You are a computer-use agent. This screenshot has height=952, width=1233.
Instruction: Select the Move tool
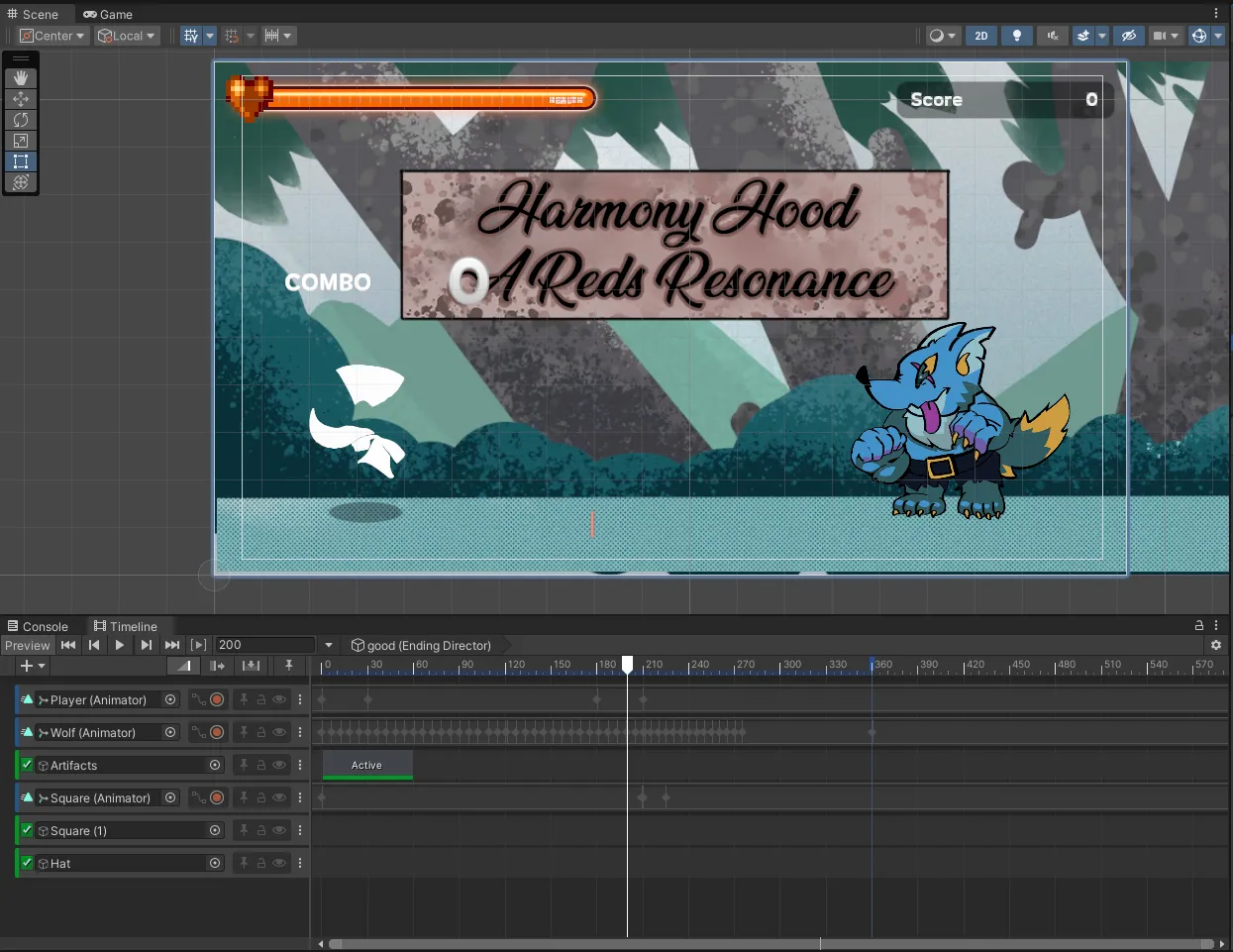point(21,99)
